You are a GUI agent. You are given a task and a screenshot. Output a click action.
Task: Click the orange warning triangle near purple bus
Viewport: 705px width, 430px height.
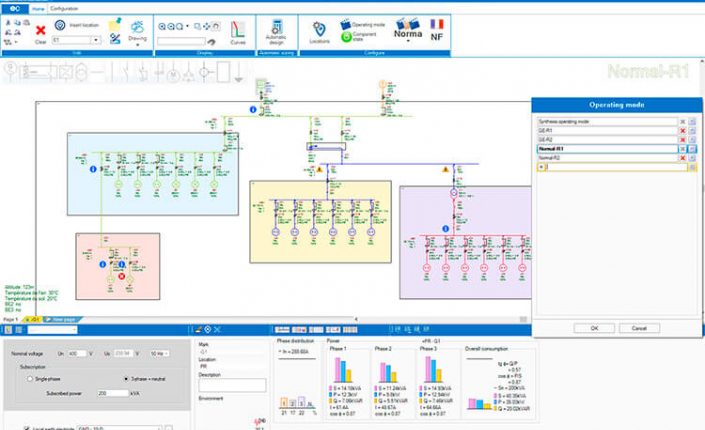(x=445, y=170)
